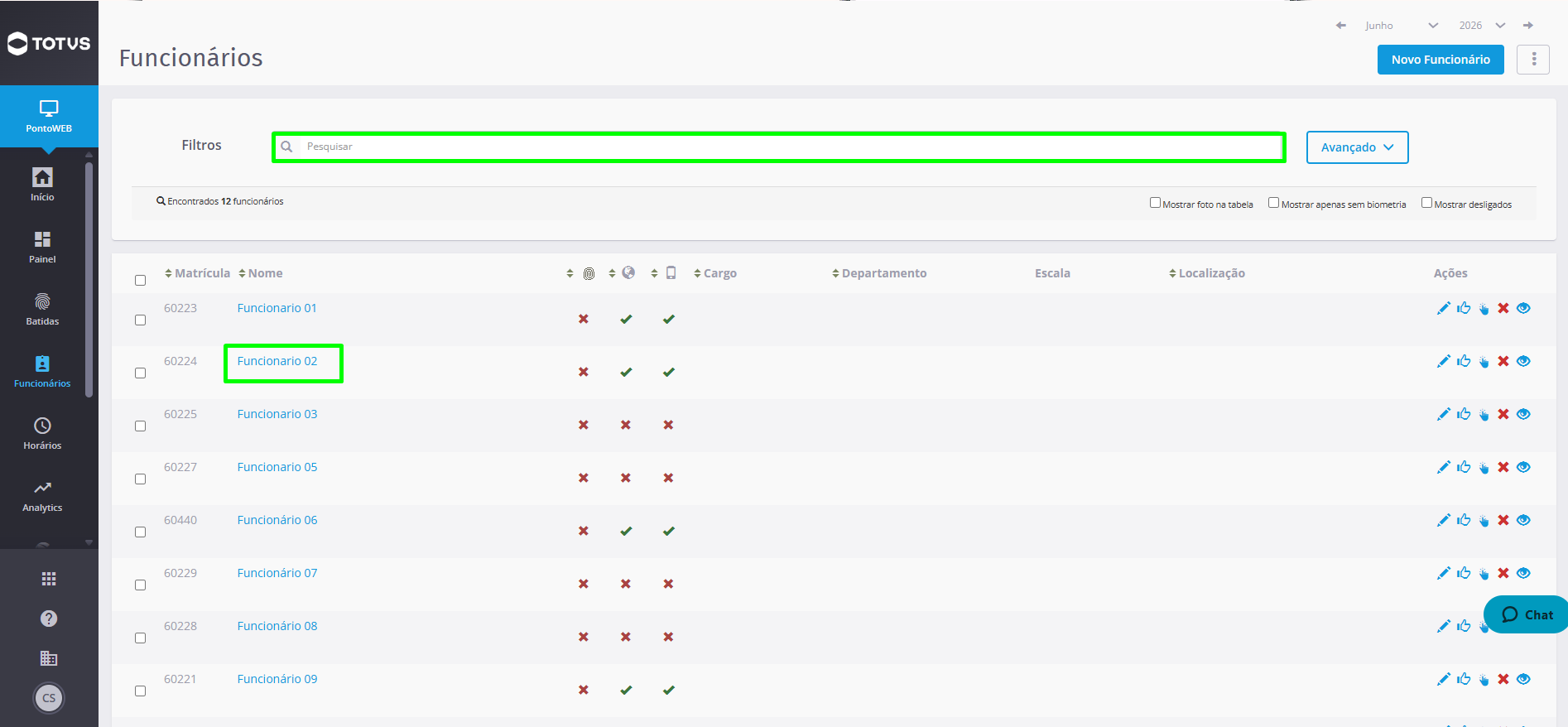Viewport: 1568px width, 727px height.
Task: Open the help question mark icon
Action: click(49, 619)
